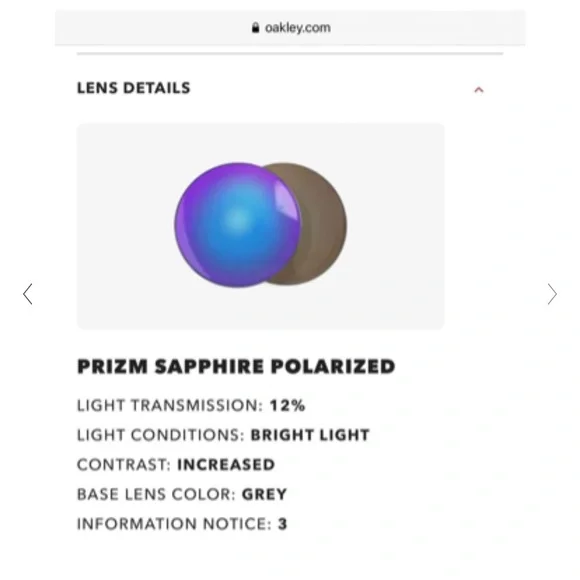The image size is (580, 580).
Task: Click the Base Lens Color label
Action: pyautogui.click(x=156, y=494)
